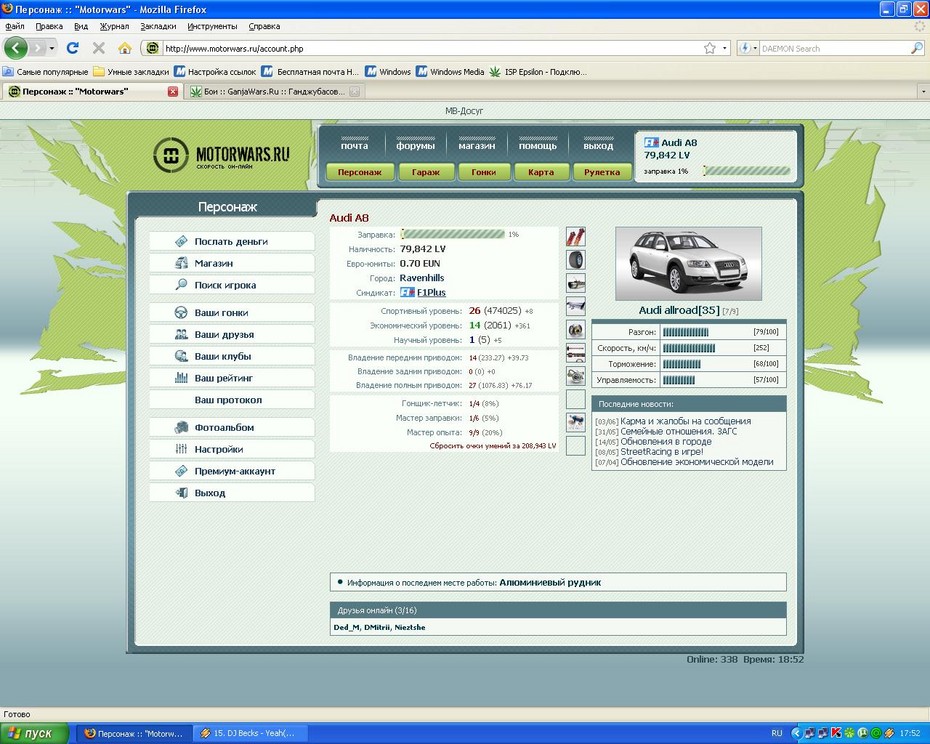Open the Гонки section button
The height and width of the screenshot is (744, 930).
(483, 172)
